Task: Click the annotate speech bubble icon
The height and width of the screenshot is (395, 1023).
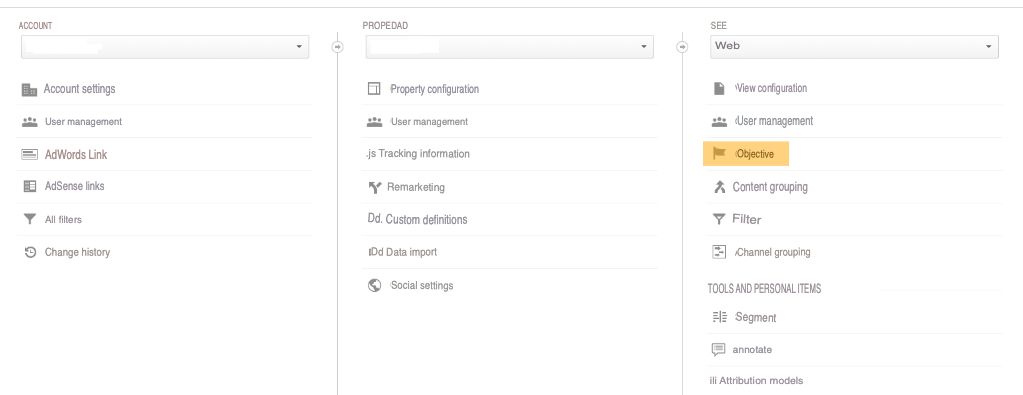Action: coord(718,349)
